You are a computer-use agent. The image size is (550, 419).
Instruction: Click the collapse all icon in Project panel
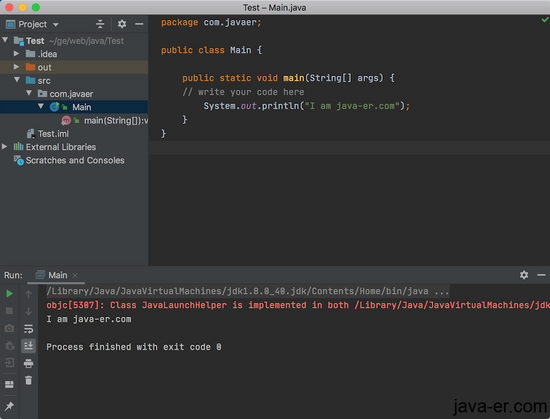coord(100,24)
